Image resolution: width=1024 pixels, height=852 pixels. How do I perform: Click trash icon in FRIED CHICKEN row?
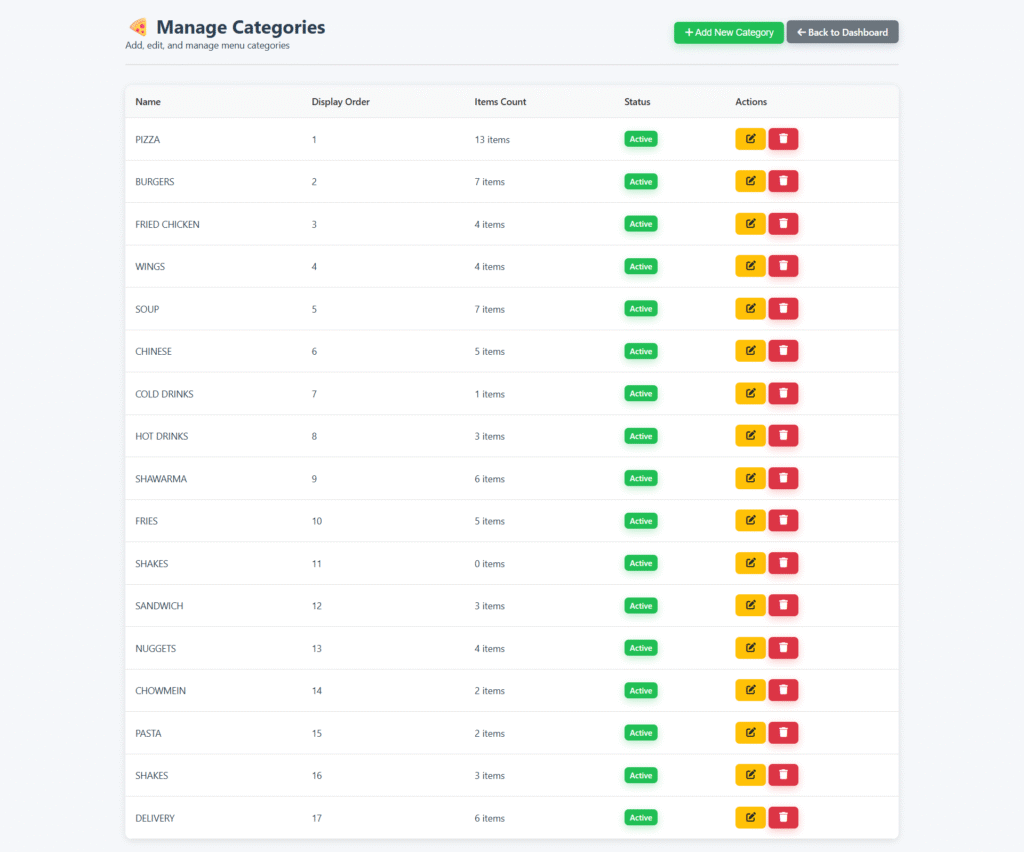tap(783, 224)
